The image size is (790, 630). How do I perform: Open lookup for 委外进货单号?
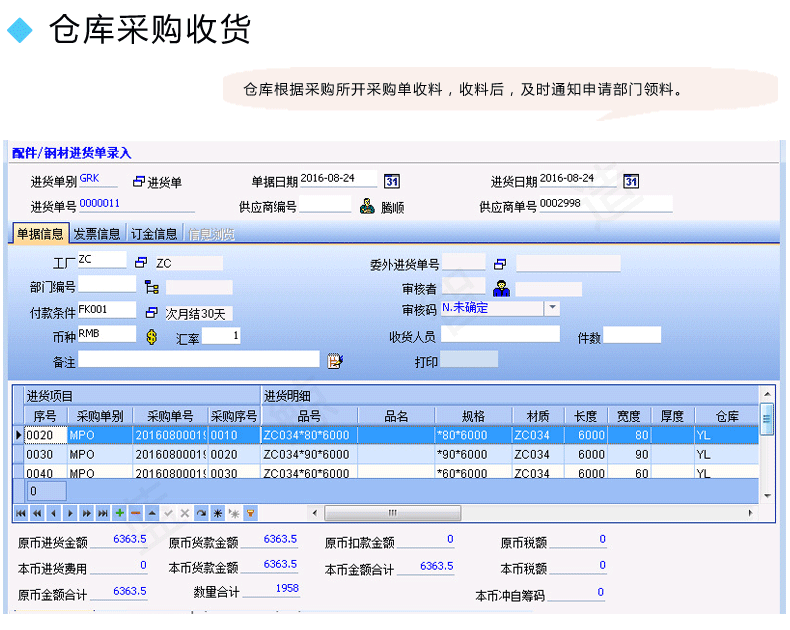[x=500, y=264]
